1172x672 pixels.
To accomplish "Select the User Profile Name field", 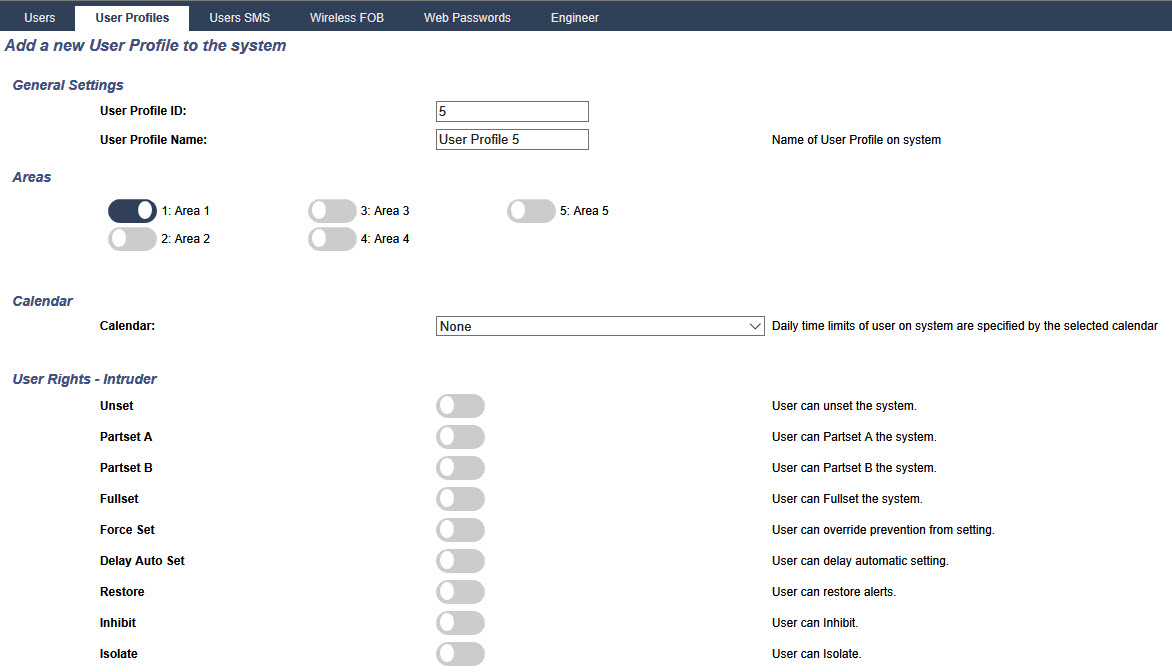I will pyautogui.click(x=511, y=139).
